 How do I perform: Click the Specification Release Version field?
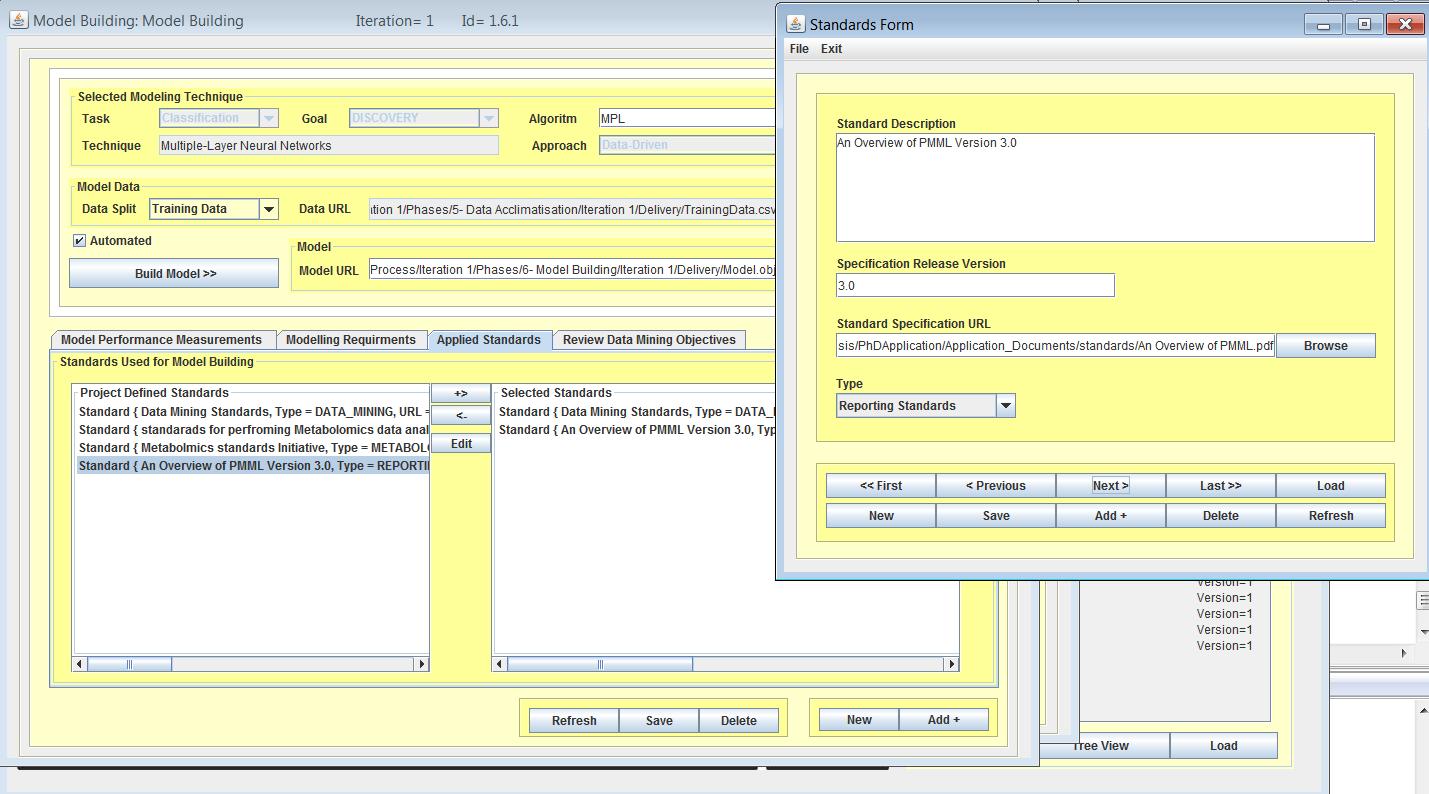975,285
